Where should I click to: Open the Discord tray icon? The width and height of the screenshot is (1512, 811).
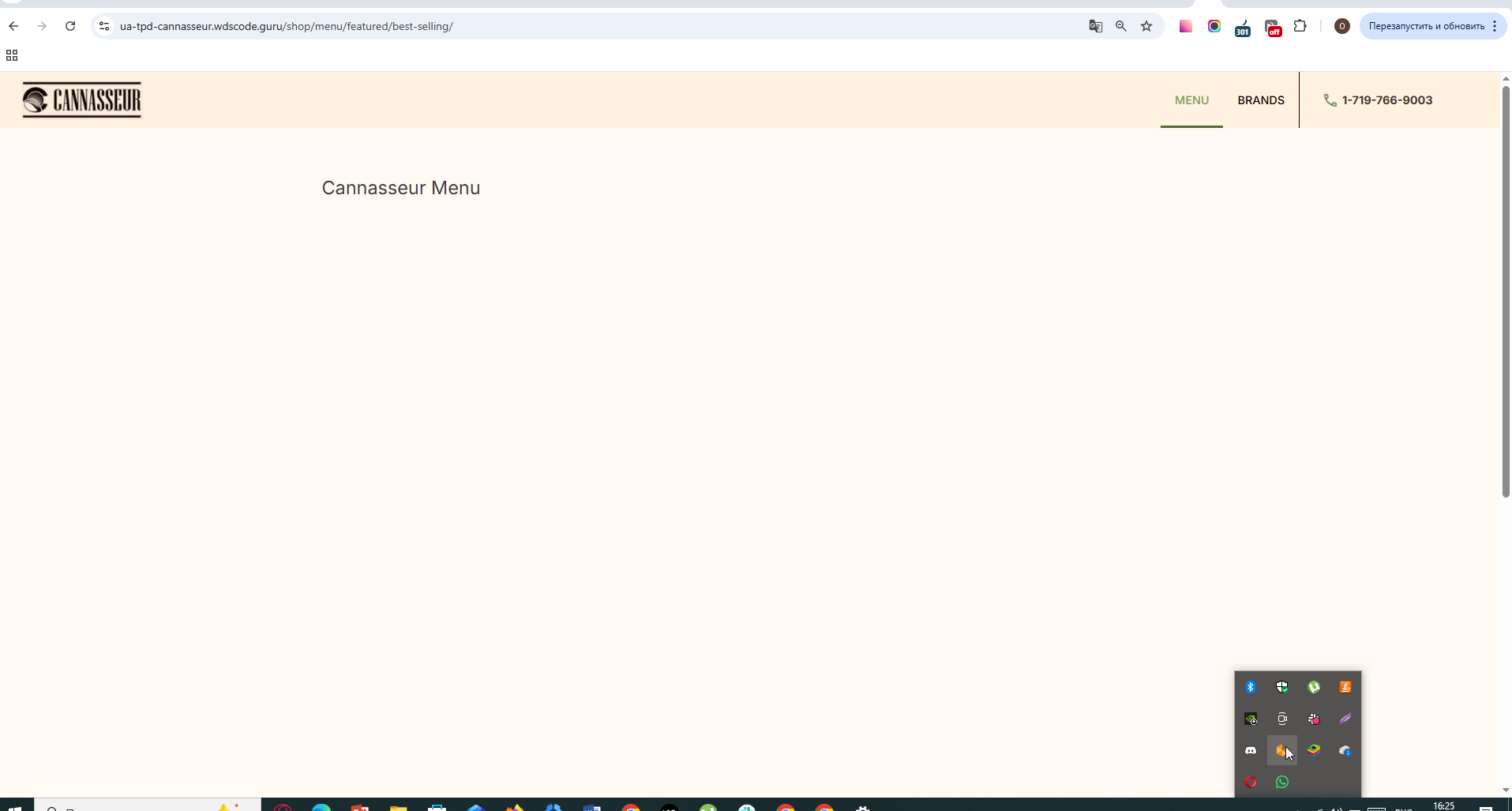coord(1251,750)
